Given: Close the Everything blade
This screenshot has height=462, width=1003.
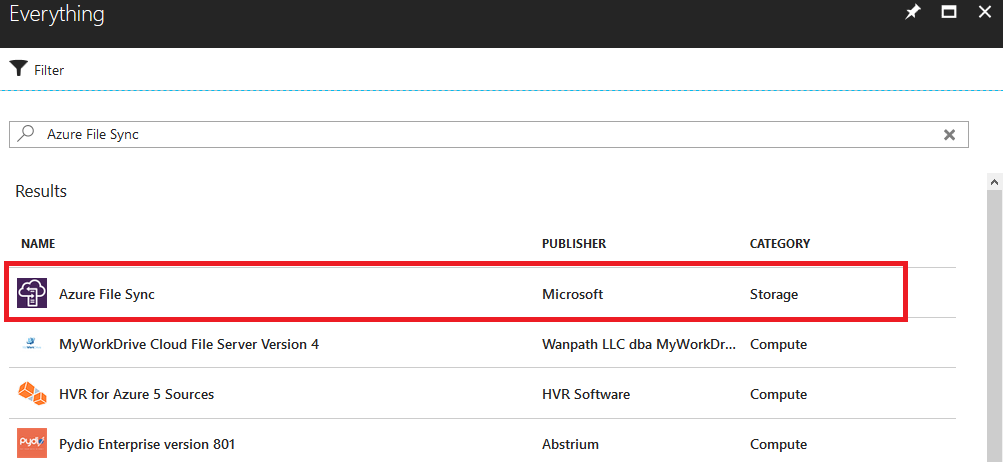Looking at the screenshot, I should 984,12.
